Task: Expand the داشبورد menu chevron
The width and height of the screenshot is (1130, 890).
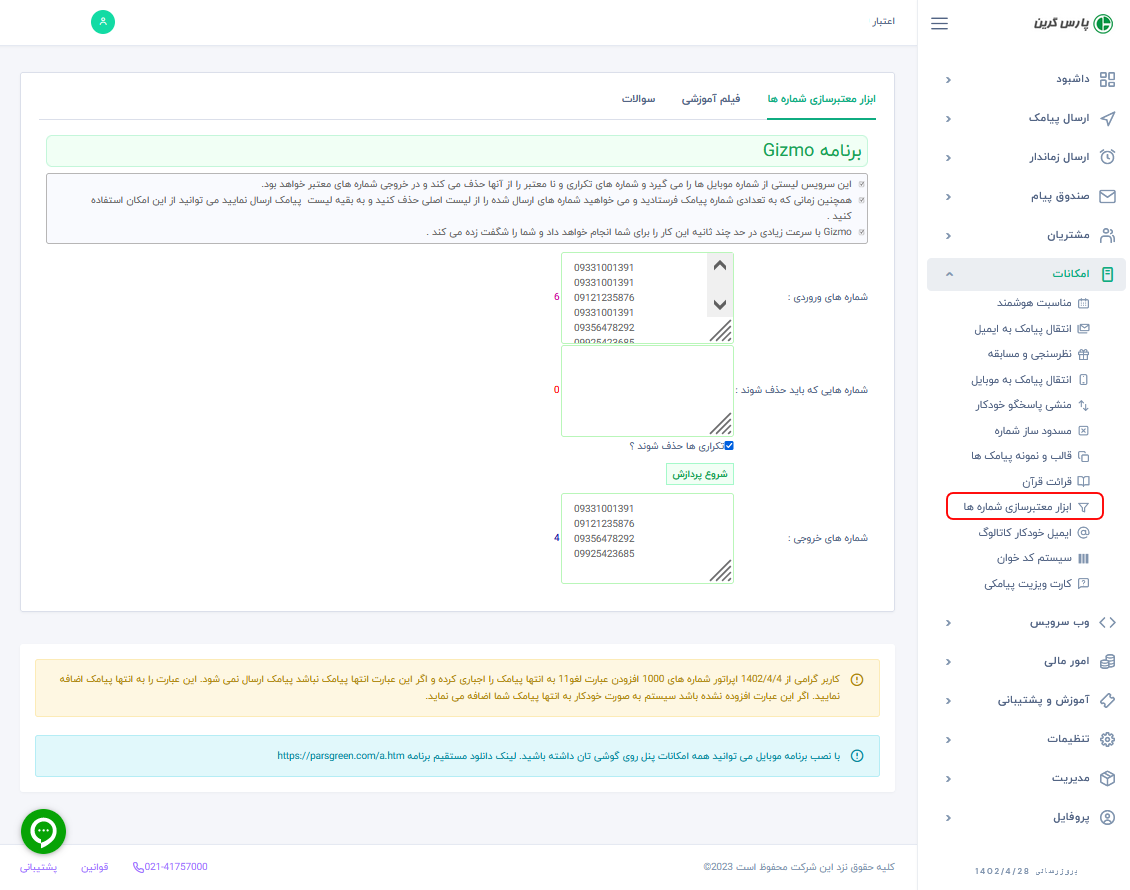Action: [x=948, y=79]
